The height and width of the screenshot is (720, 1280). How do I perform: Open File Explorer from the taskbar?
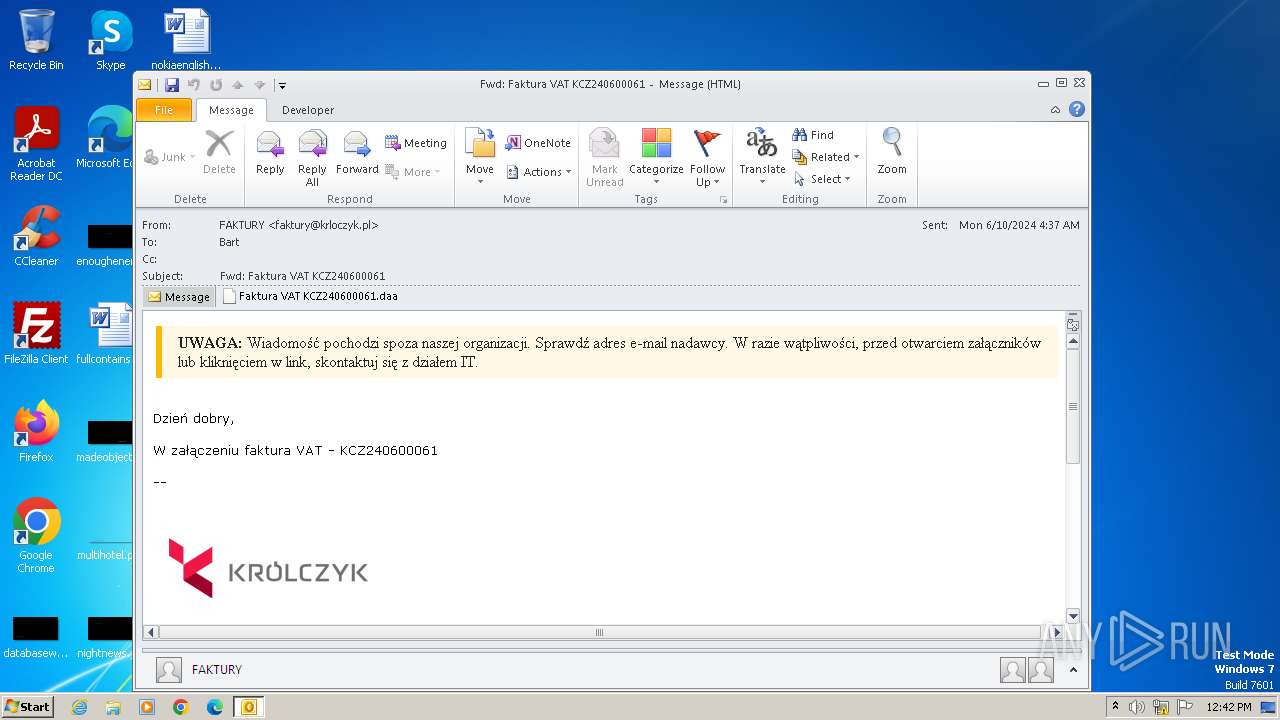click(113, 707)
